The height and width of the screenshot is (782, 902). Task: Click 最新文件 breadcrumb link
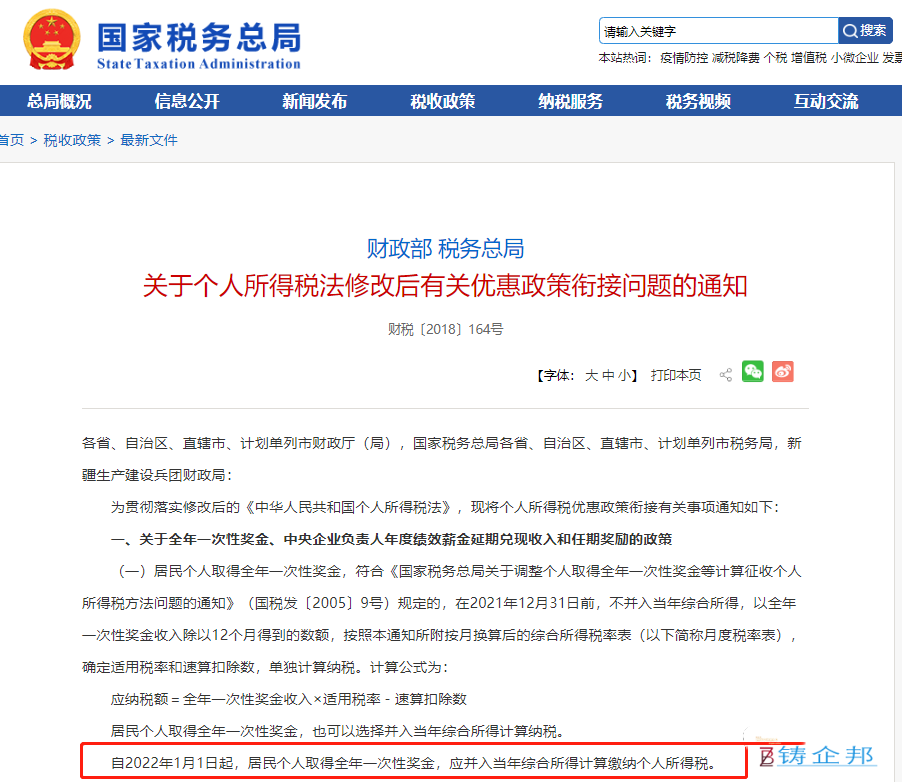click(x=148, y=140)
